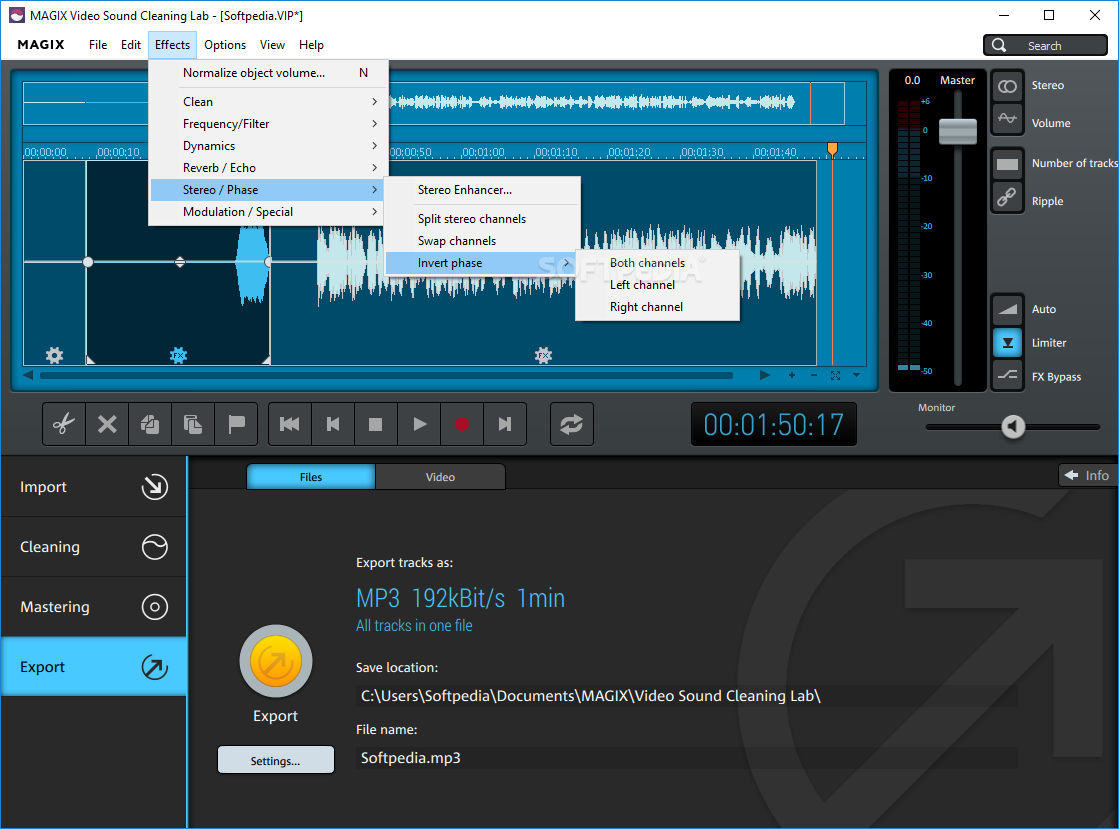Expand the Dynamics submenu
Screen dimensions: 1119x829
pyautogui.click(x=268, y=146)
